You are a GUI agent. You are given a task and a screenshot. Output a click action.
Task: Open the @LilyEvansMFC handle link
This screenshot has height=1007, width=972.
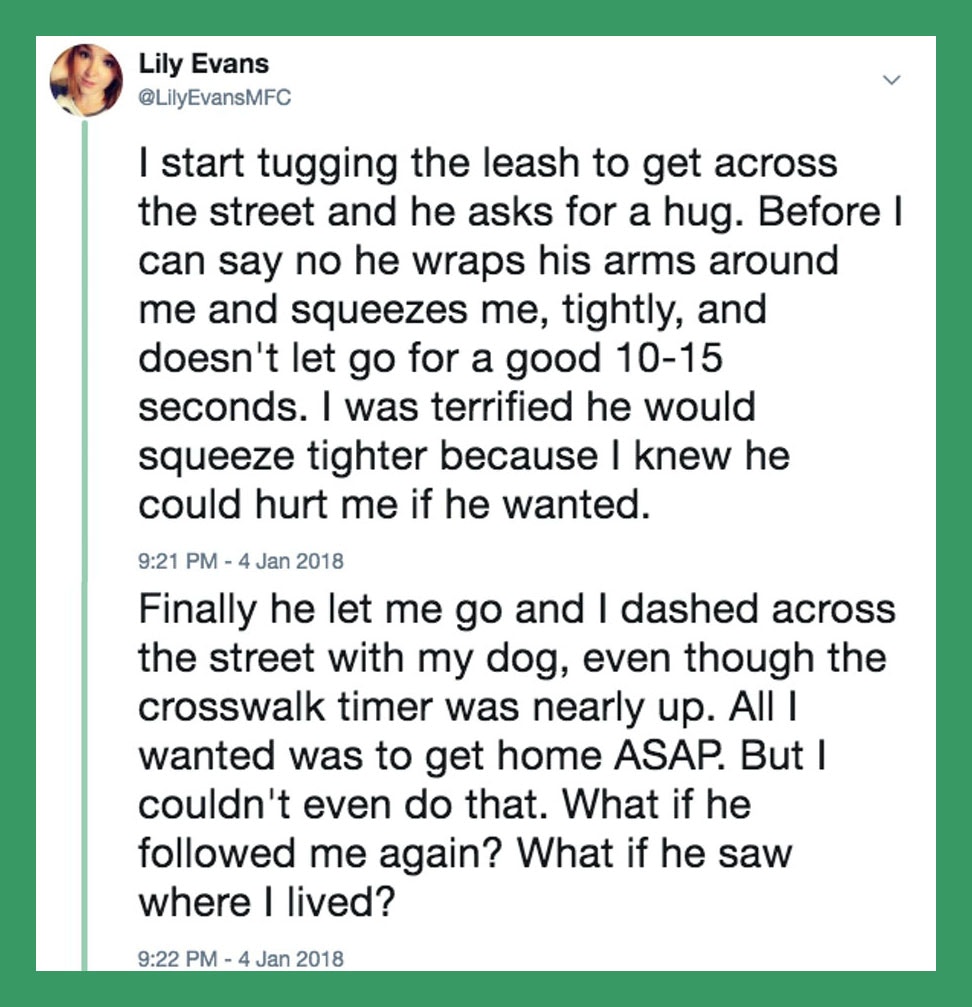214,98
